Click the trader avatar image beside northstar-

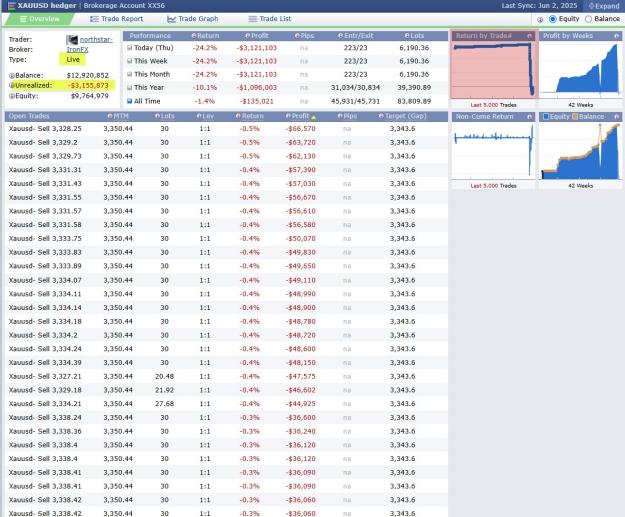click(72, 40)
